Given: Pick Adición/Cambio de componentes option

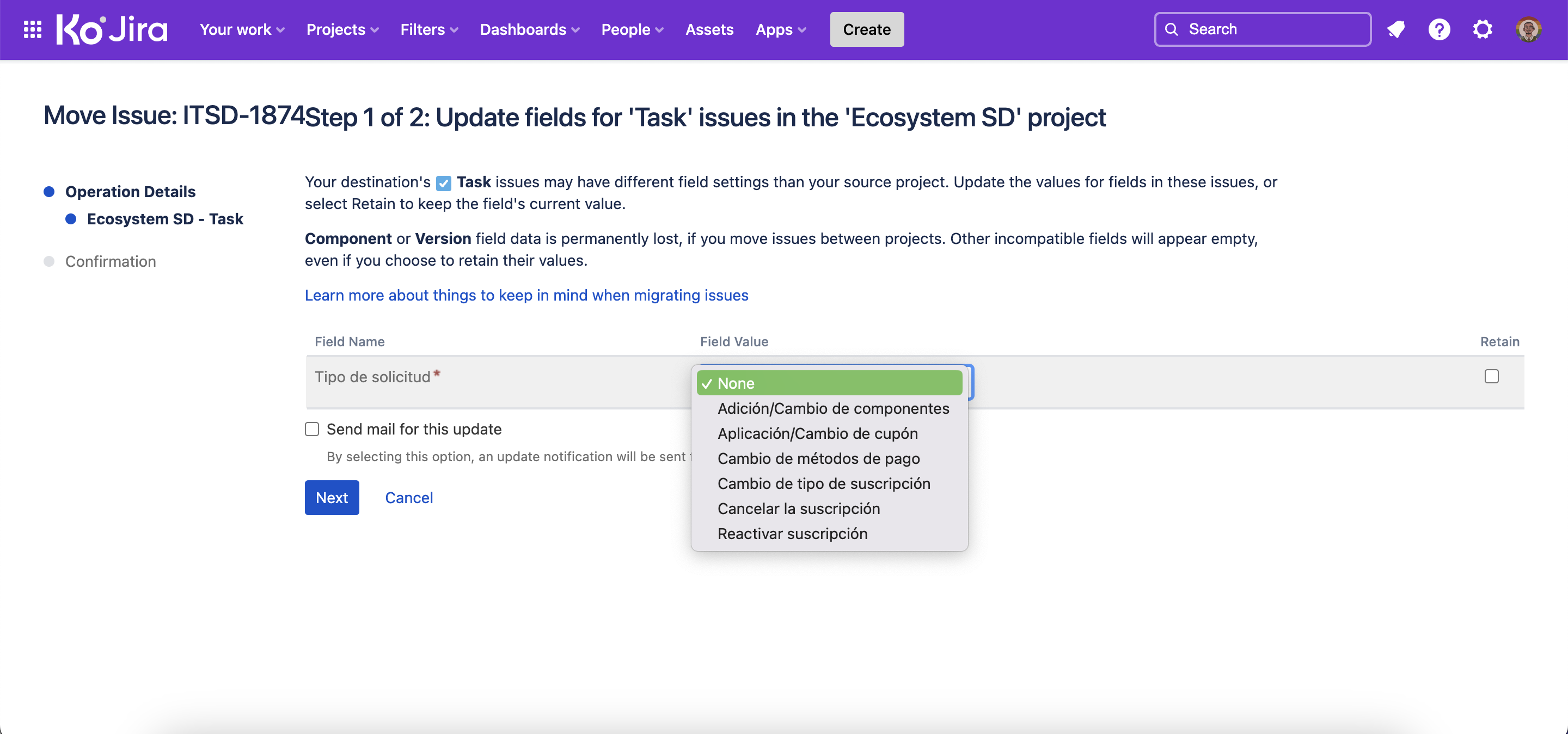Looking at the screenshot, I should pyautogui.click(x=832, y=408).
